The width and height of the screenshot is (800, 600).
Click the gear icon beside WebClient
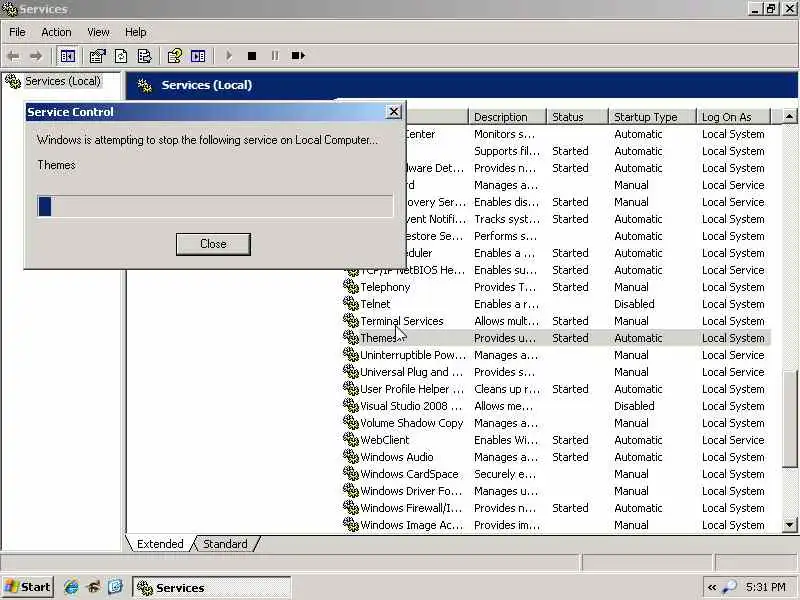point(351,439)
